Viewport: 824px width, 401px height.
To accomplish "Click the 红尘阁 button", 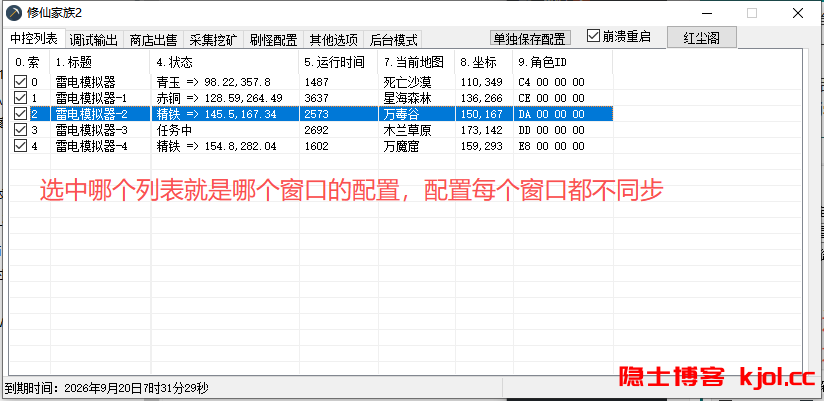I will (x=702, y=38).
